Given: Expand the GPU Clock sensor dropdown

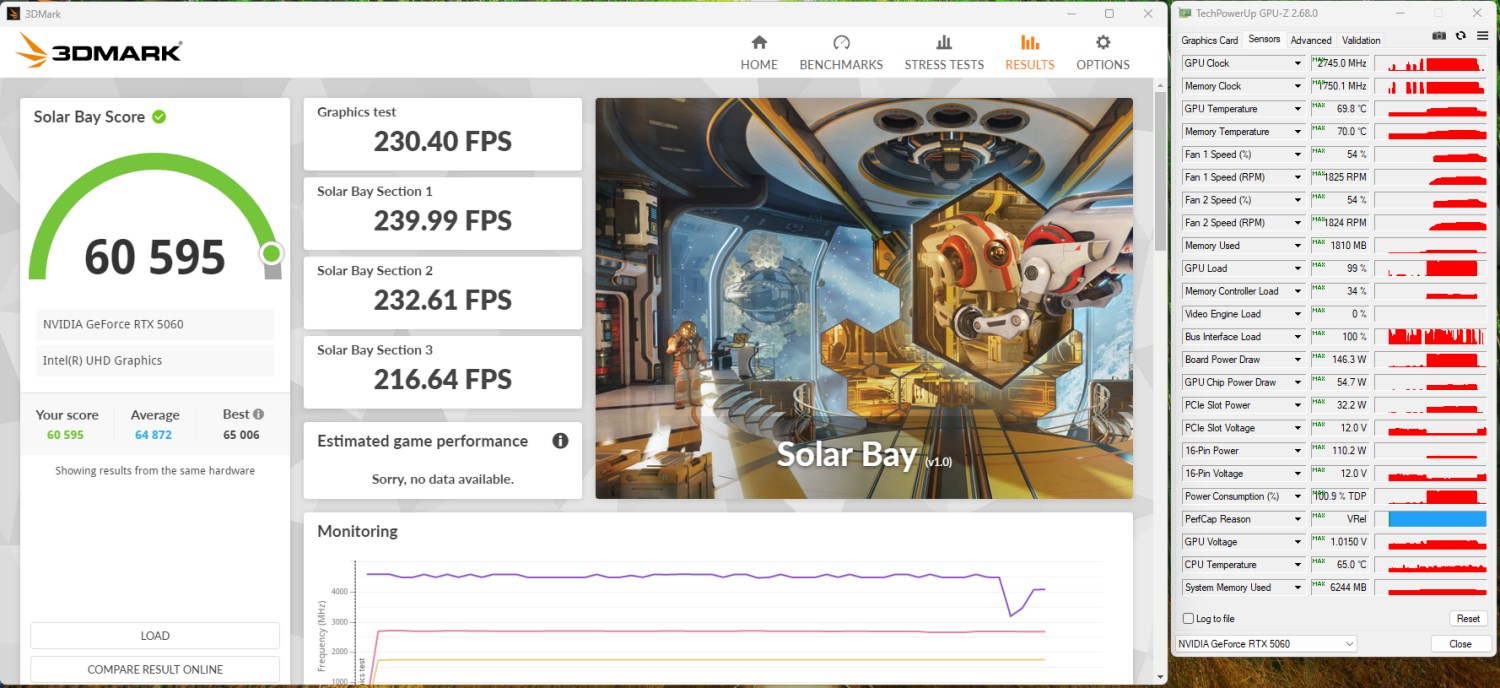Looking at the screenshot, I should pyautogui.click(x=1298, y=63).
